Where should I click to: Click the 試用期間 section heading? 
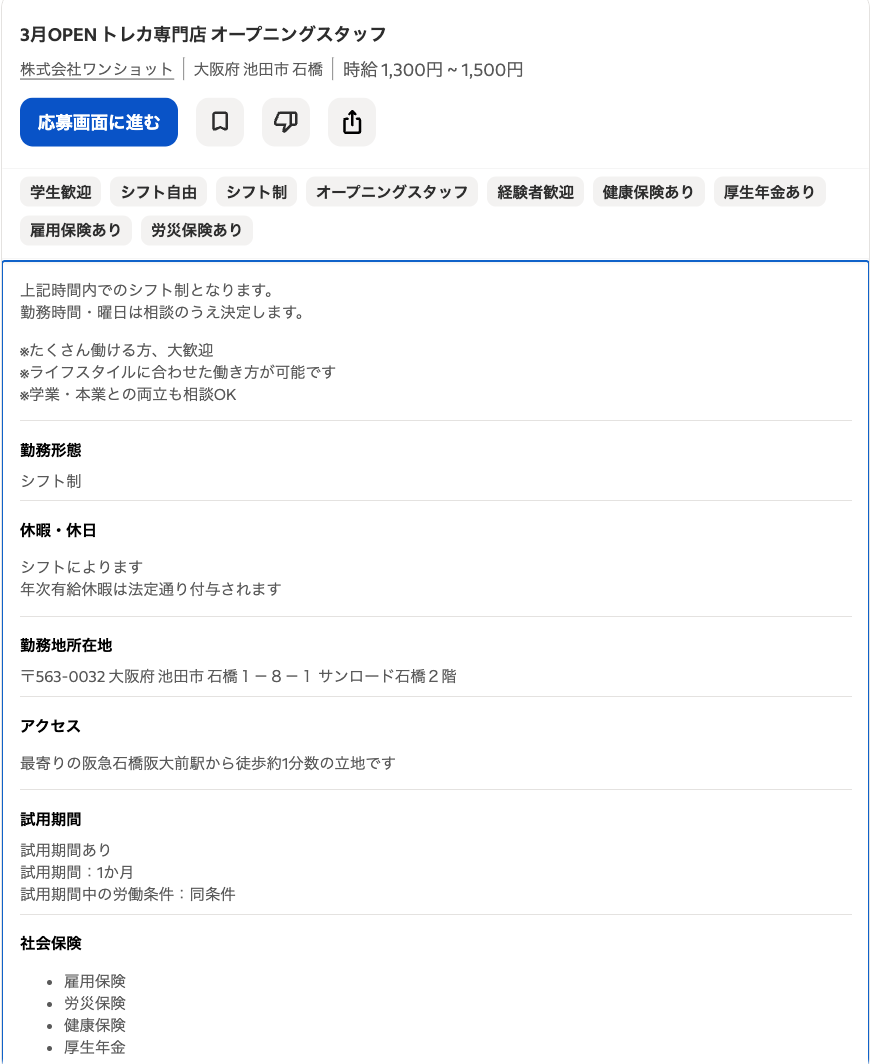[x=50, y=820]
